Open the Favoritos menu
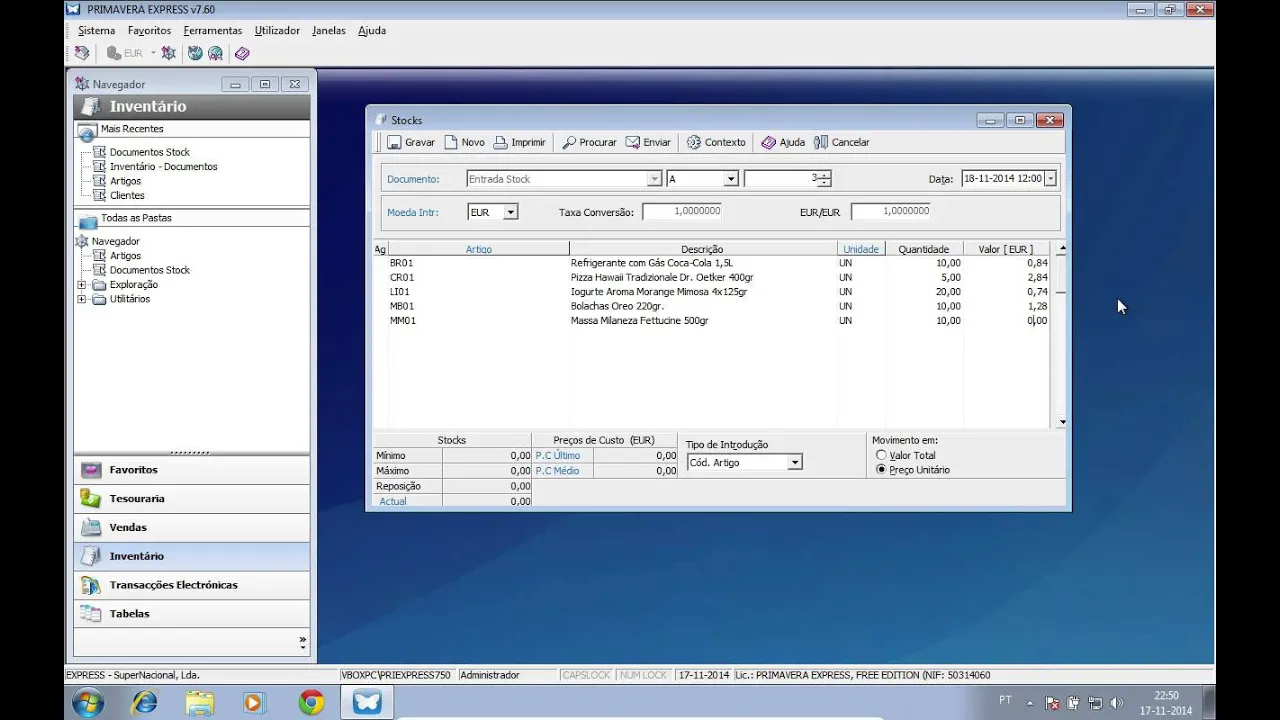Screen dimensions: 1280x720 [149, 31]
